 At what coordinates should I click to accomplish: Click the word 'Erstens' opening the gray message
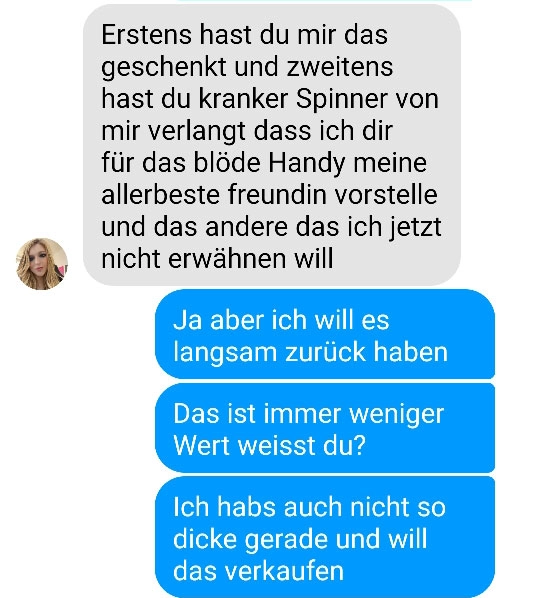coord(146,35)
